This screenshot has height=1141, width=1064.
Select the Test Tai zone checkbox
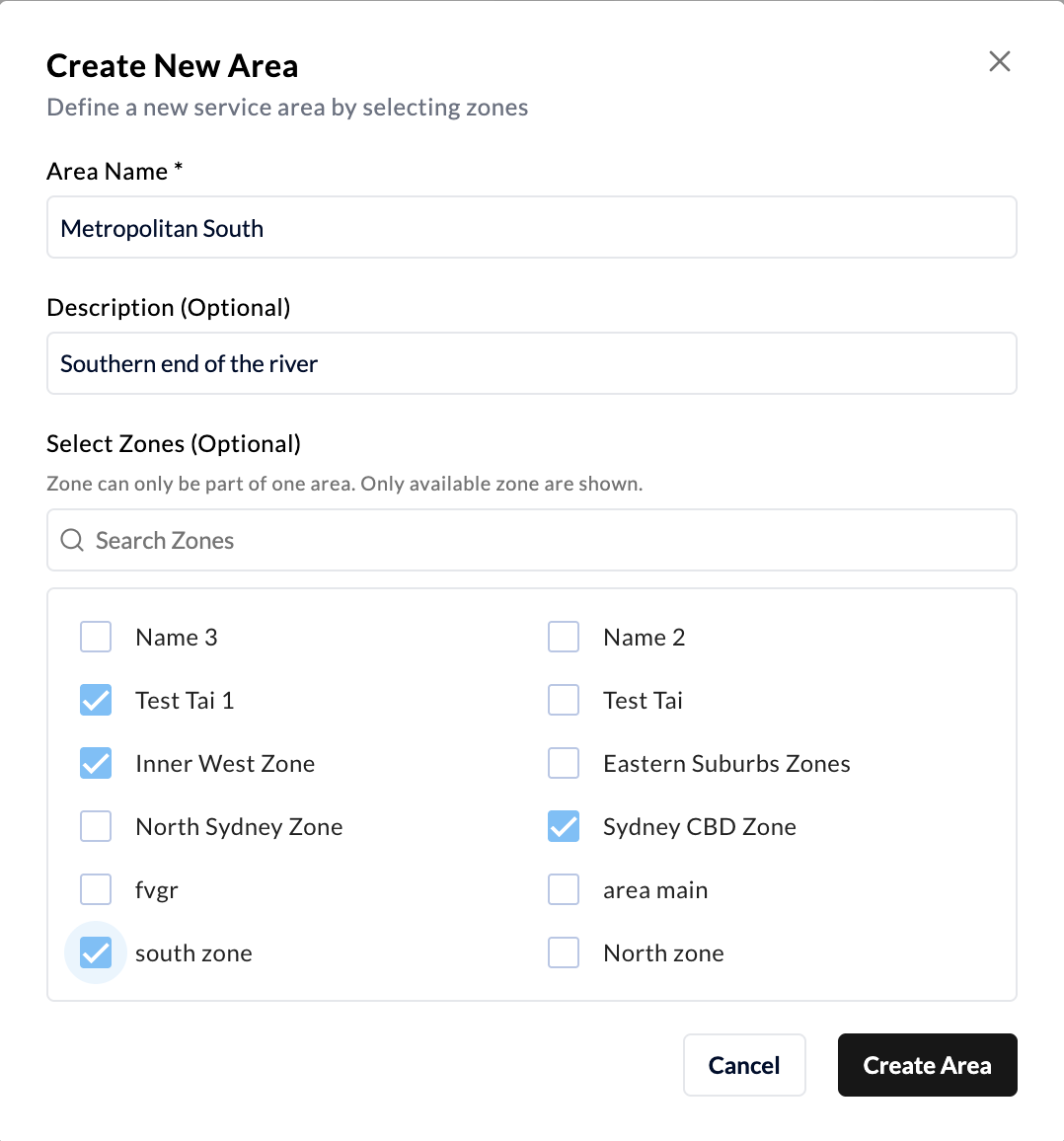coord(563,700)
